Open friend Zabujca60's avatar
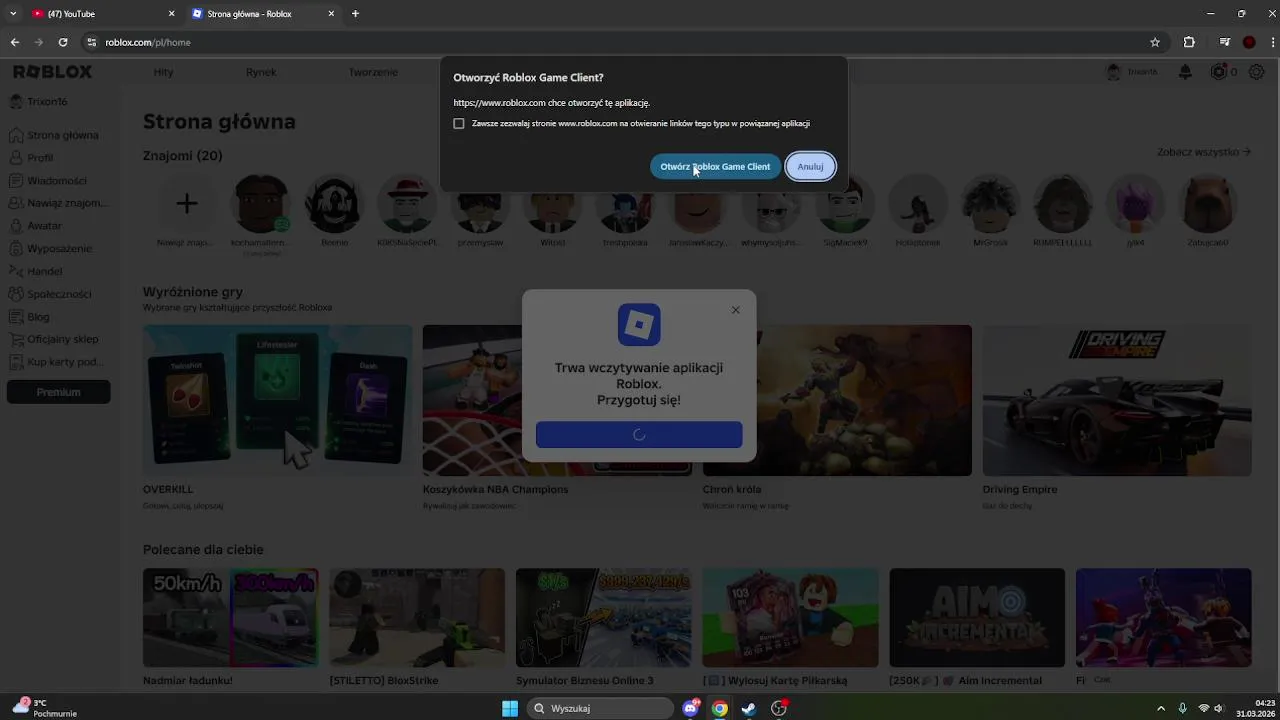This screenshot has height=720, width=1280. click(1208, 204)
